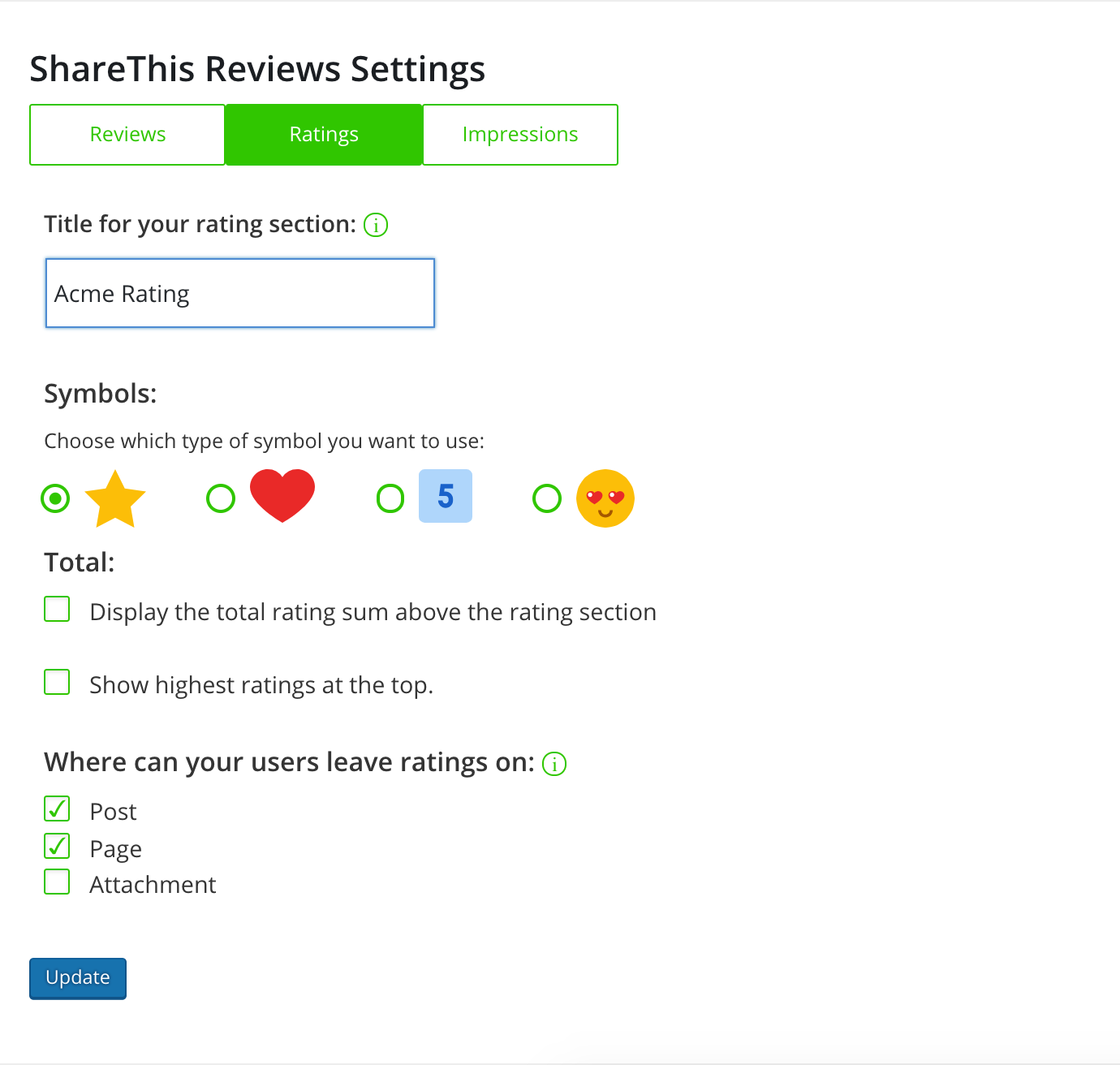
Task: Switch to the Reviews tab
Action: [127, 135]
